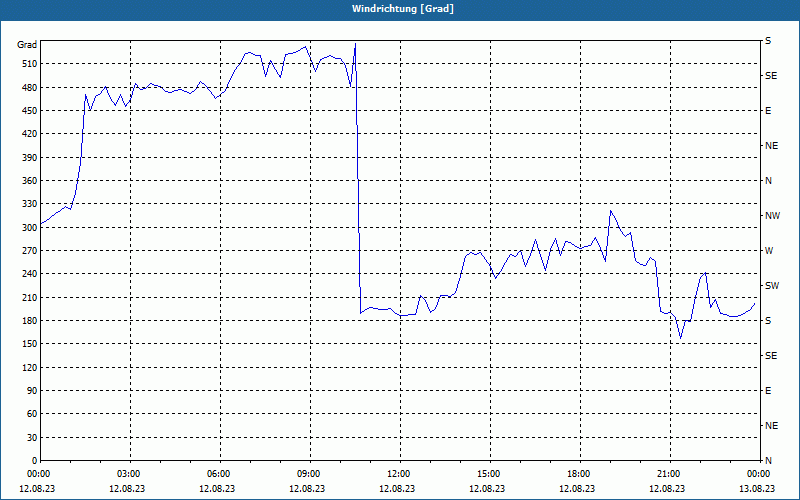Image resolution: width=800 pixels, height=500 pixels.
Task: Click the 510 degree axis value
Action: pyautogui.click(x=29, y=64)
